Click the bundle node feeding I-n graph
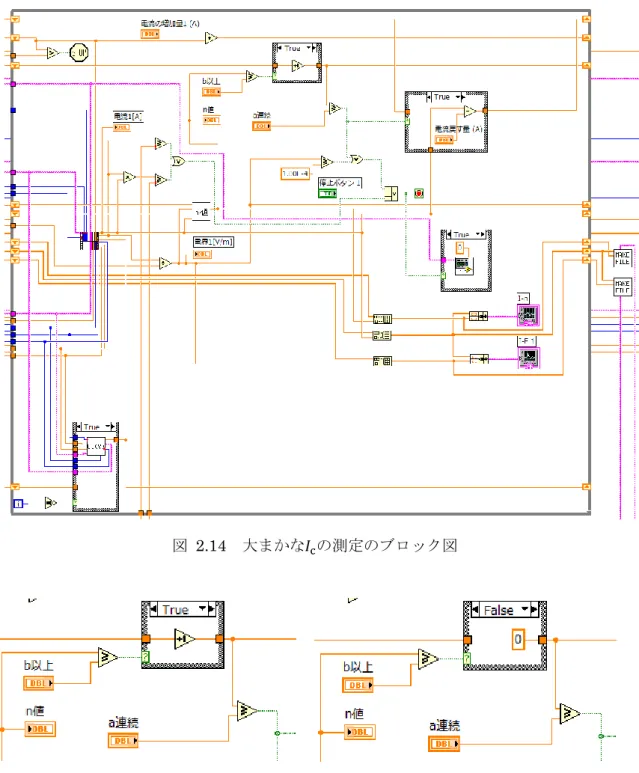639x773 pixels. (478, 316)
